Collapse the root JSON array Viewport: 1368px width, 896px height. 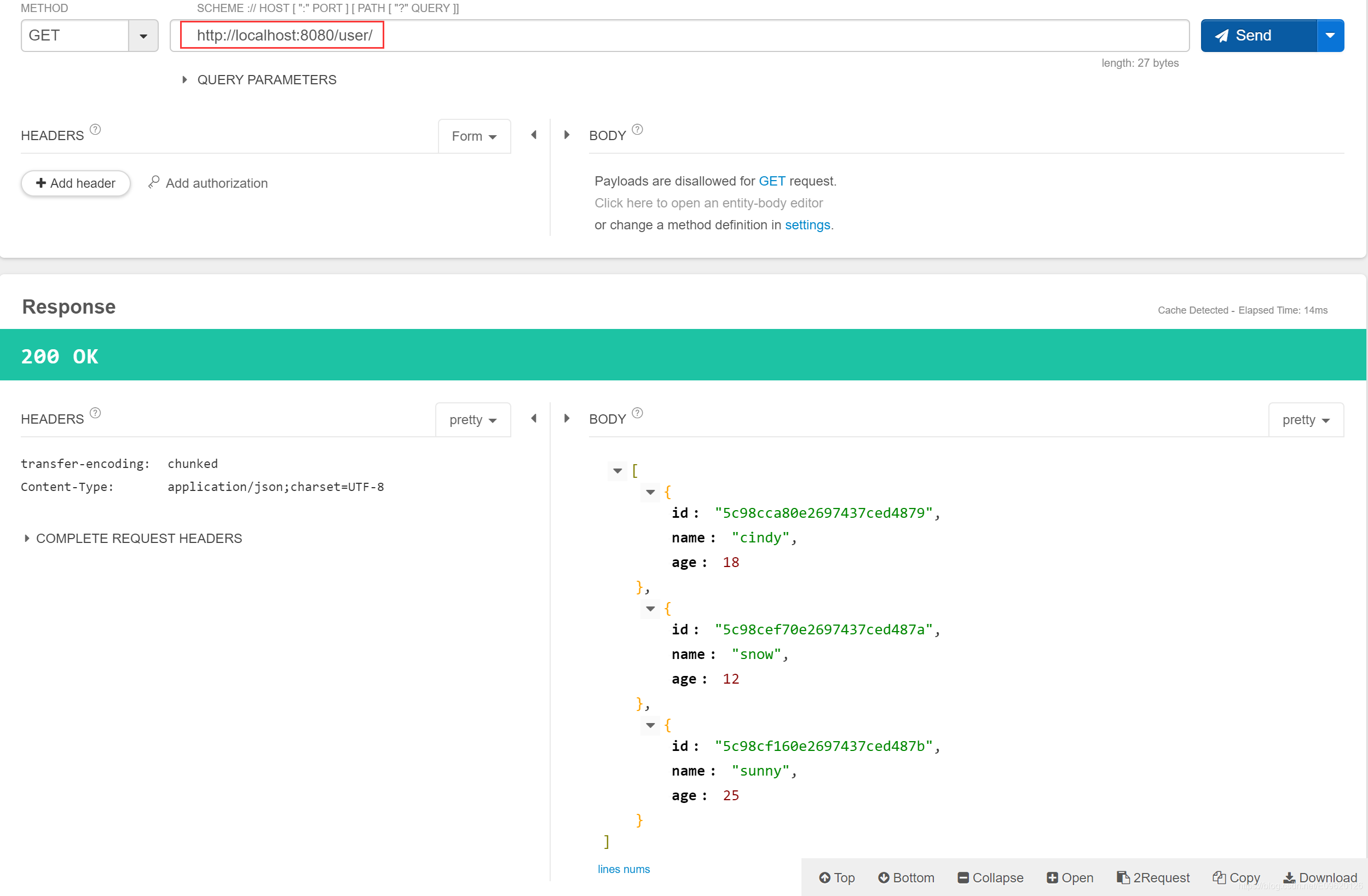617,471
